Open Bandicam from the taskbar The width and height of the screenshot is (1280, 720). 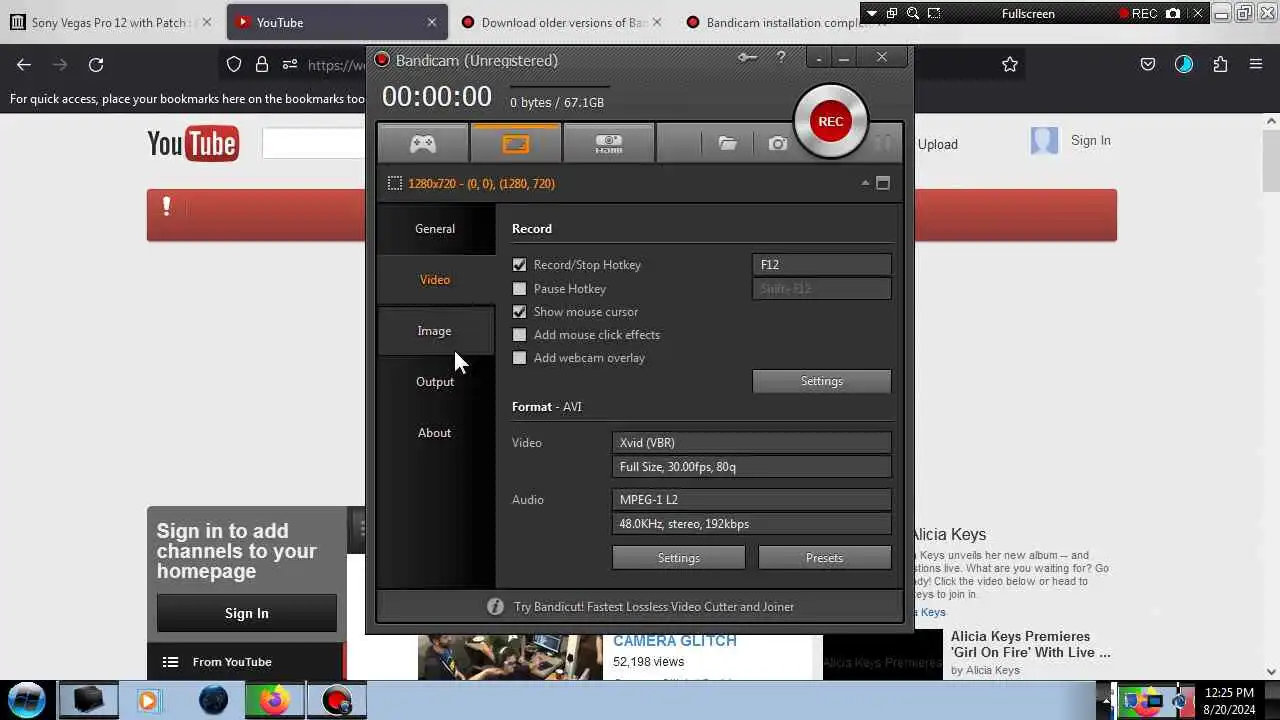[x=337, y=699]
